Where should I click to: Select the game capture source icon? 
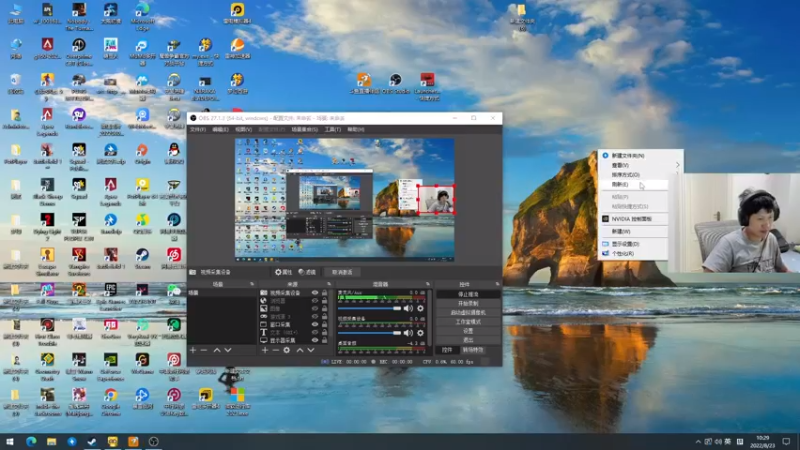[264, 316]
